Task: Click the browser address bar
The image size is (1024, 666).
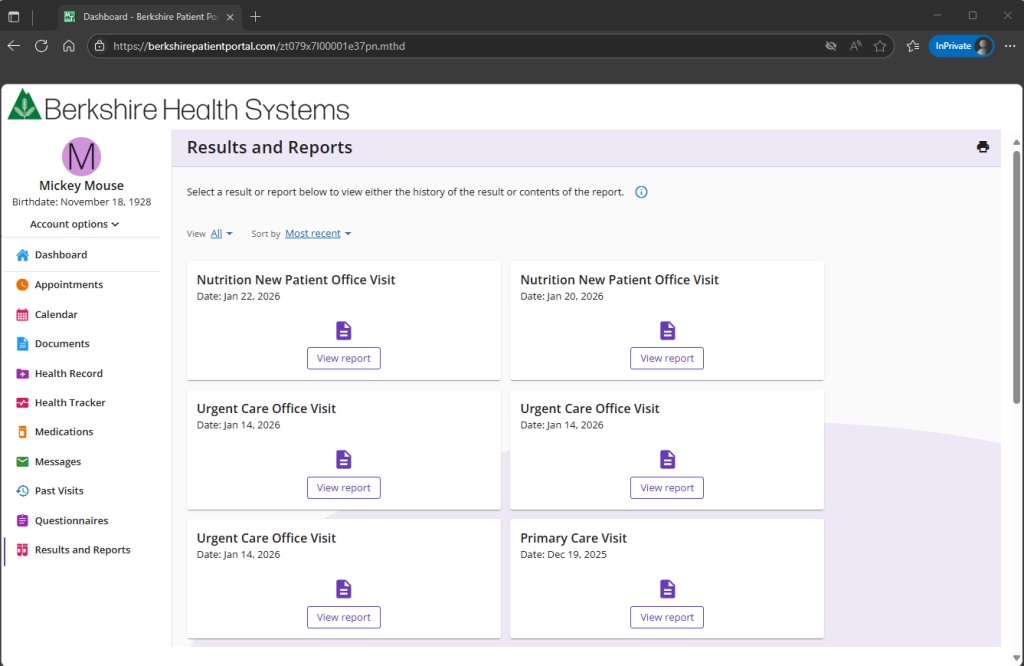Action: coord(450,46)
